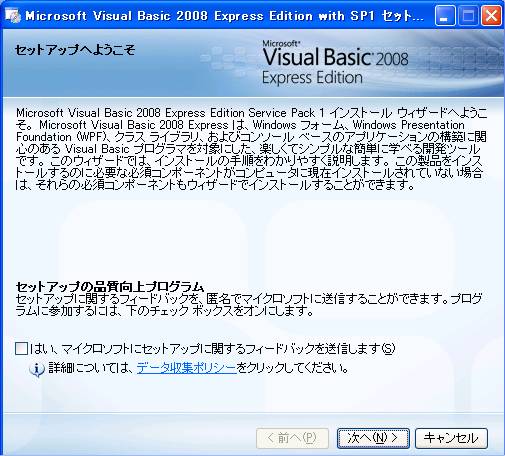This screenshot has height=456, width=505.
Task: Click the welcome paragraph describing the install wizard
Action: [x=252, y=149]
